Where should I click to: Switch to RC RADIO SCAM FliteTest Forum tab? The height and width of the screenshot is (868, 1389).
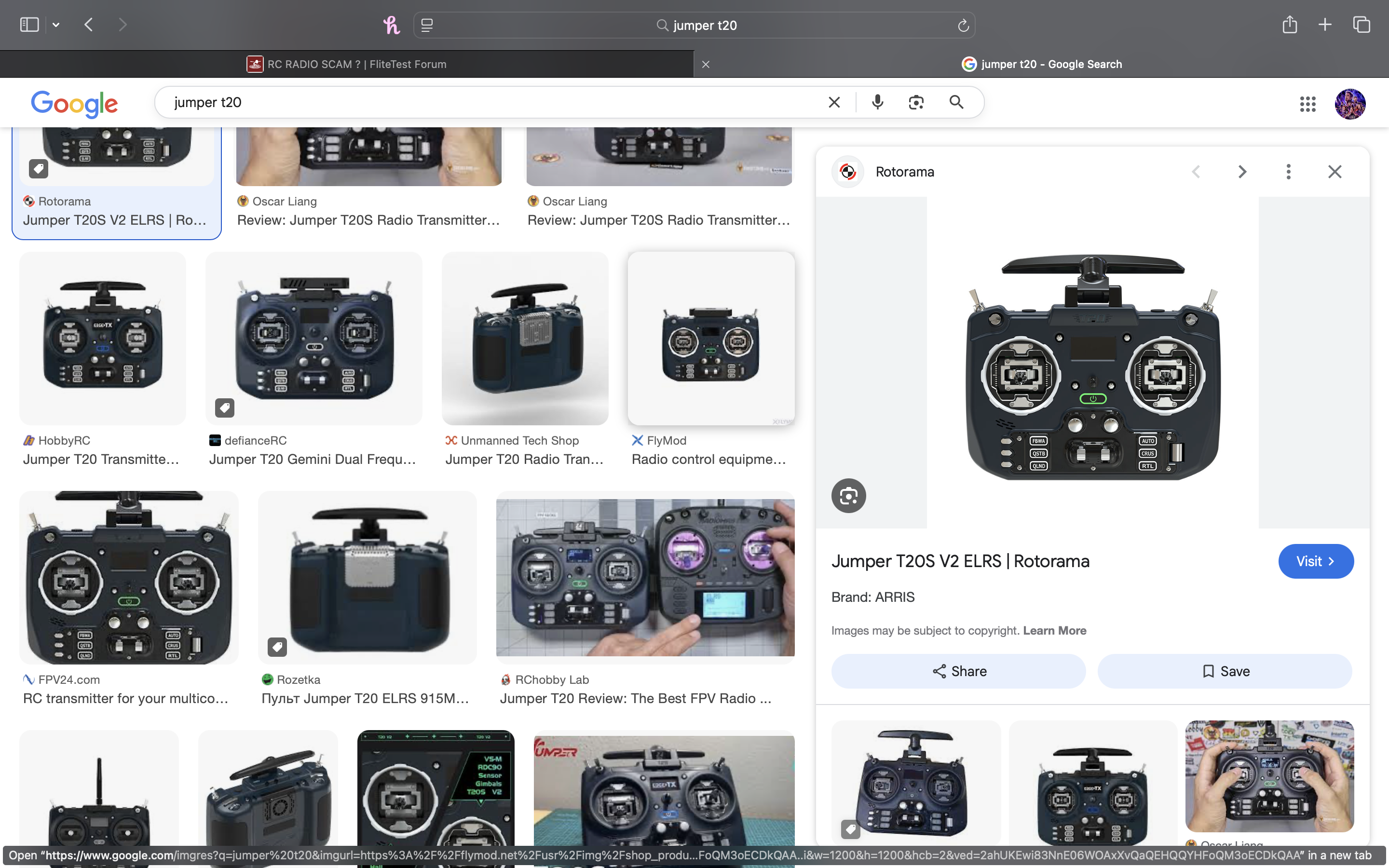[x=347, y=64]
